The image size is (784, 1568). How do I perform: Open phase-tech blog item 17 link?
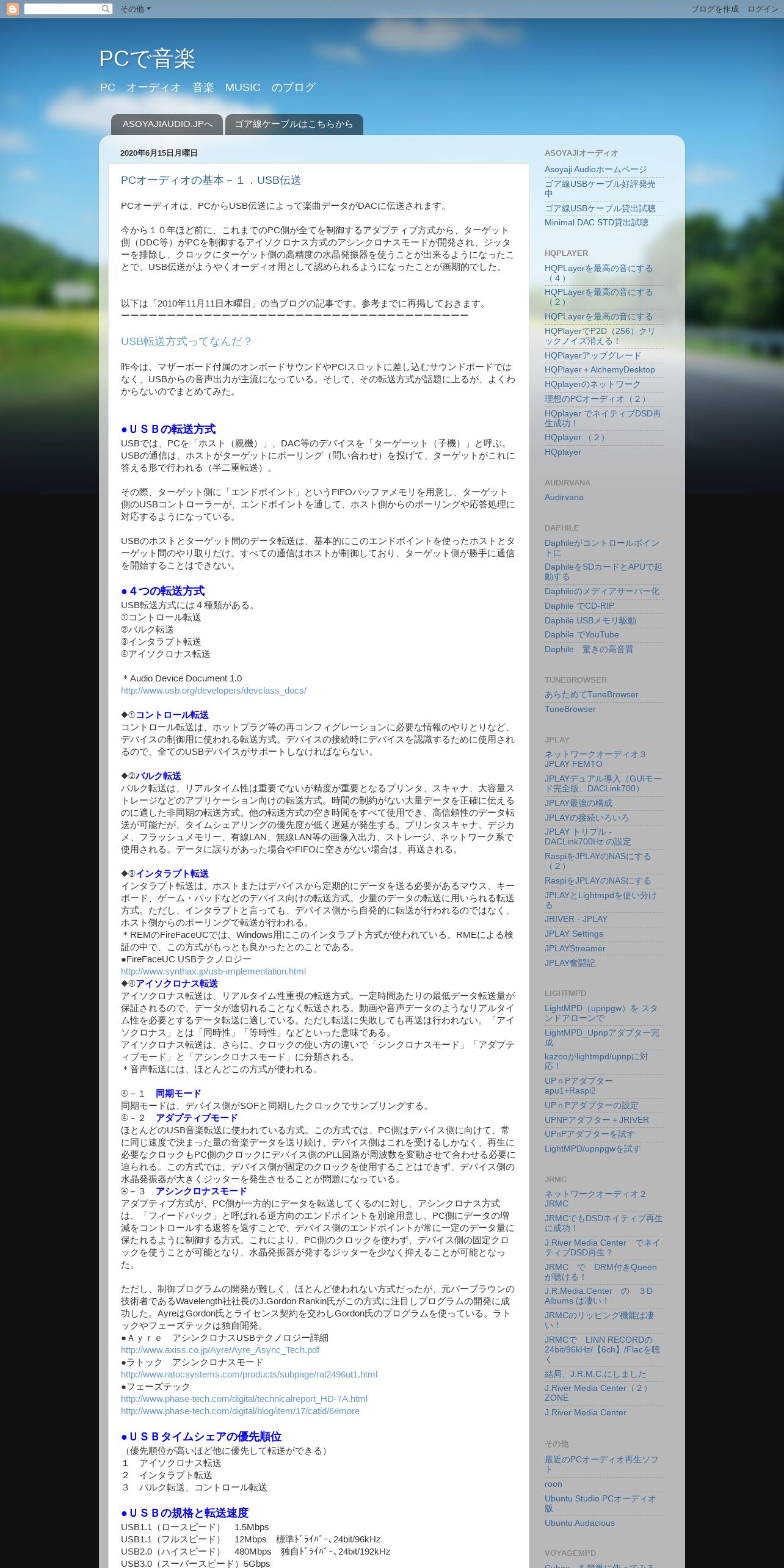pos(240,1411)
